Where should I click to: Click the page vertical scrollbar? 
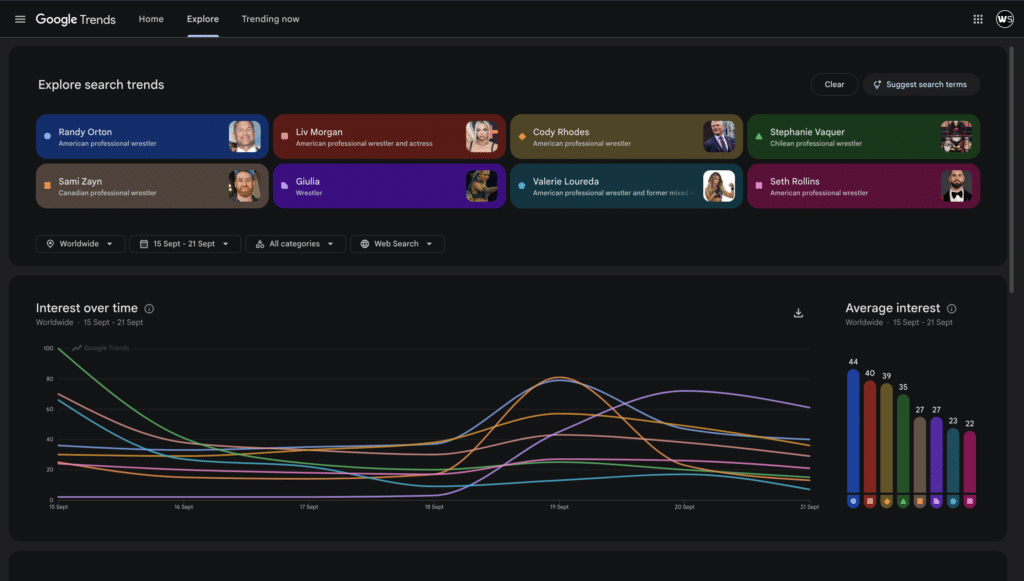(x=1012, y=170)
